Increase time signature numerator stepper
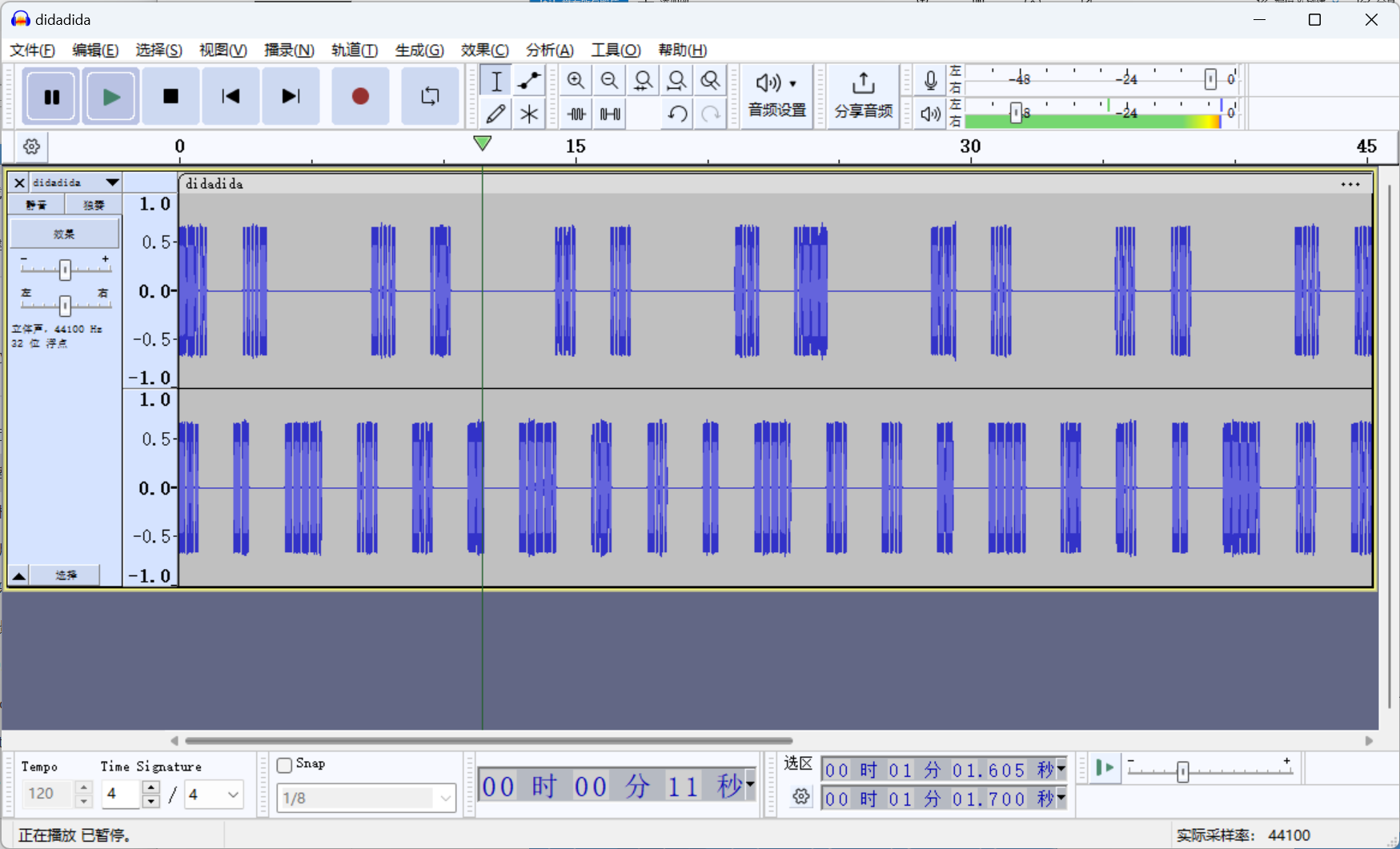Image resolution: width=1400 pixels, height=849 pixels. click(151, 787)
